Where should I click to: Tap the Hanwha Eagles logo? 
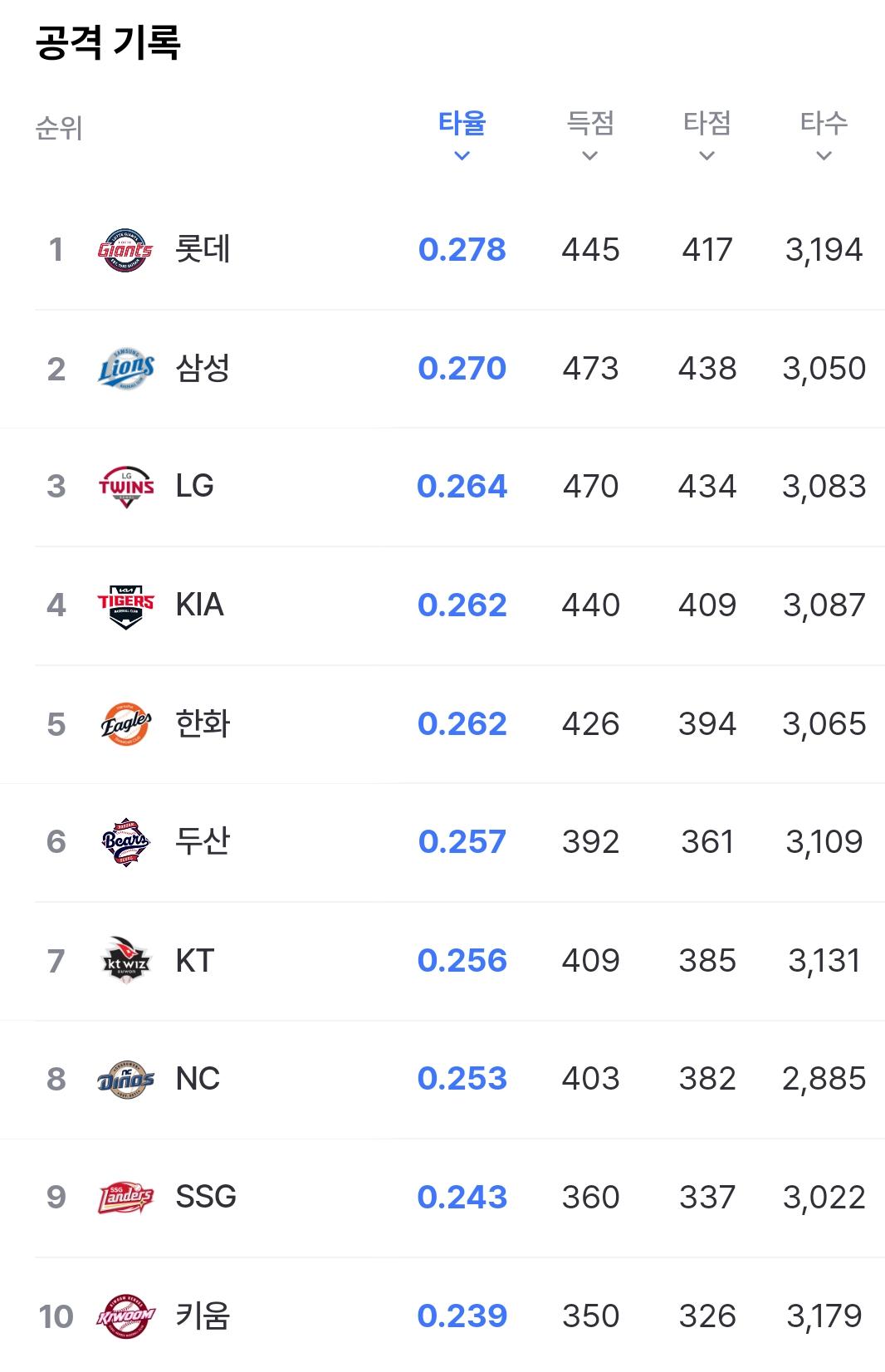[126, 723]
